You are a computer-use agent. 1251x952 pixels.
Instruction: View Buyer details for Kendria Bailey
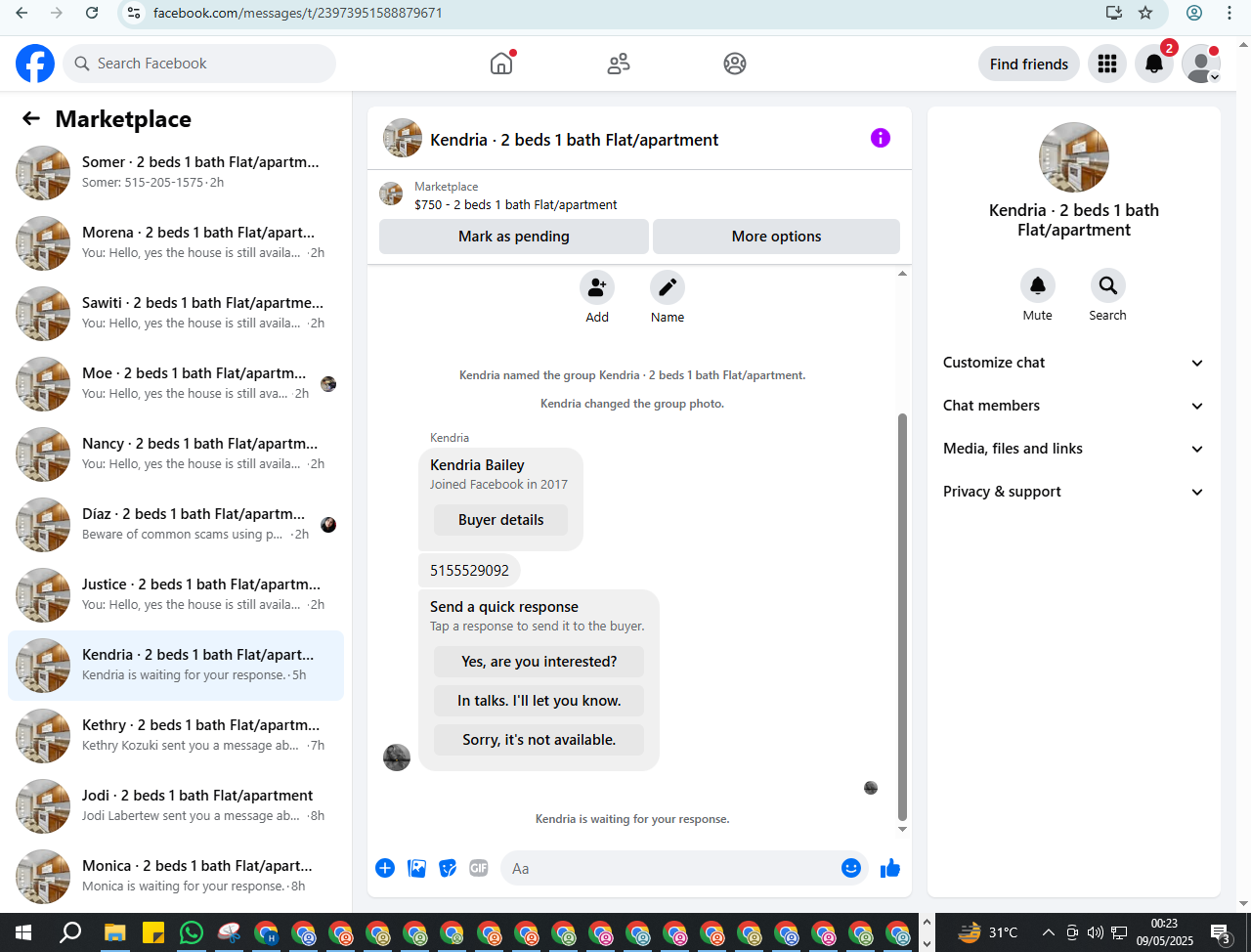500,520
